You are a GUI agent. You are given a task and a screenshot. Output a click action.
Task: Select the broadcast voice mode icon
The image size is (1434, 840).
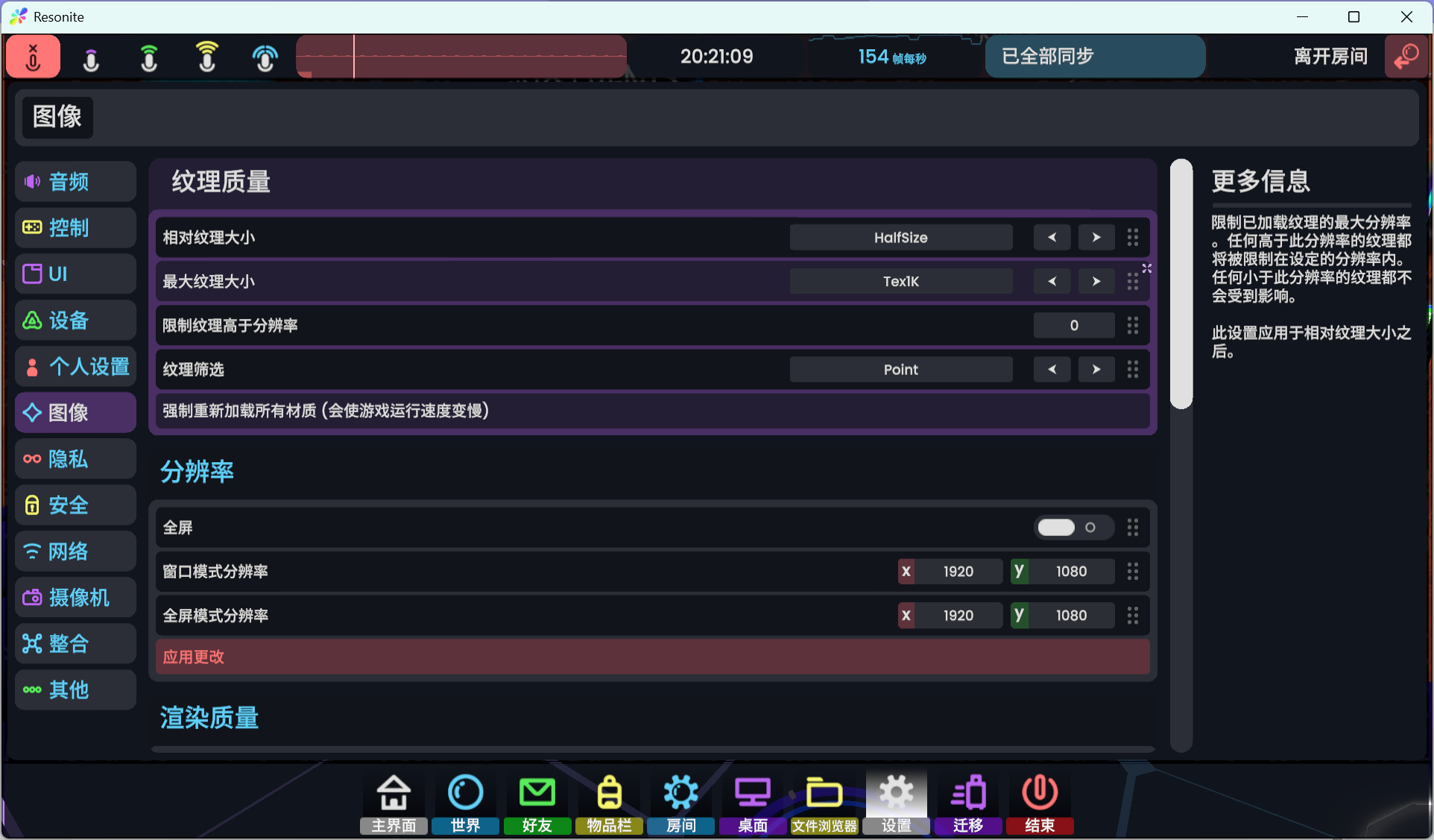(x=265, y=57)
